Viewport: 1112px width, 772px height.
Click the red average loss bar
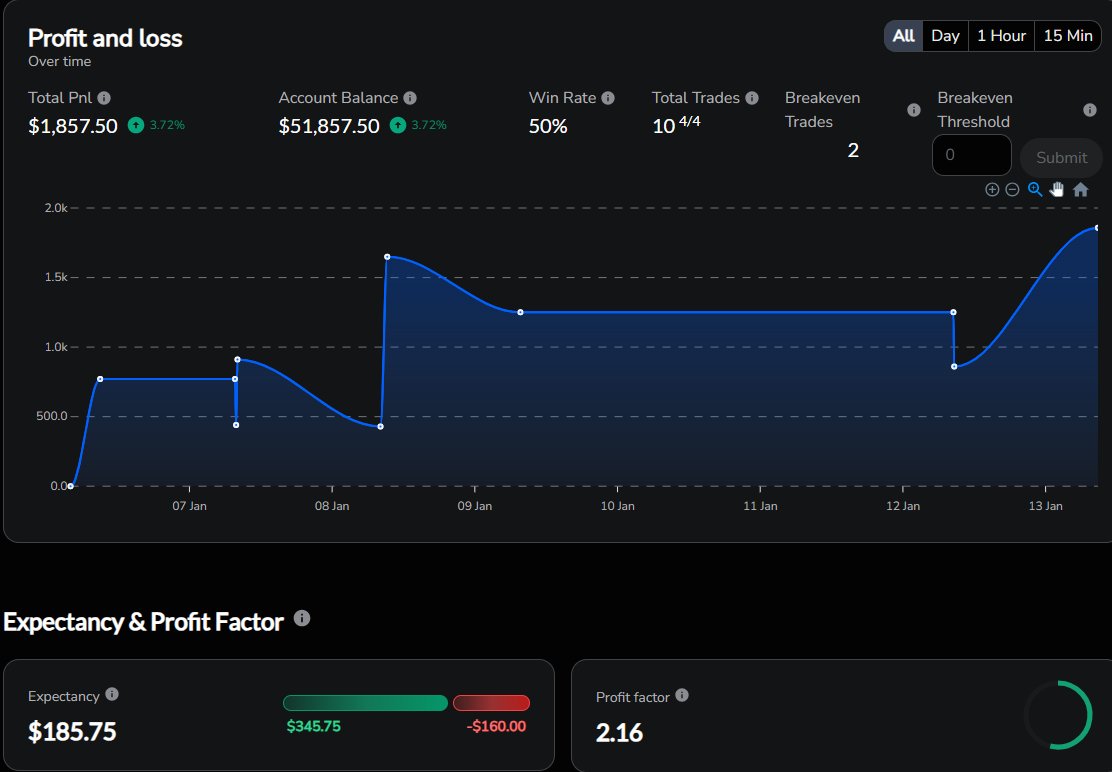pos(491,703)
